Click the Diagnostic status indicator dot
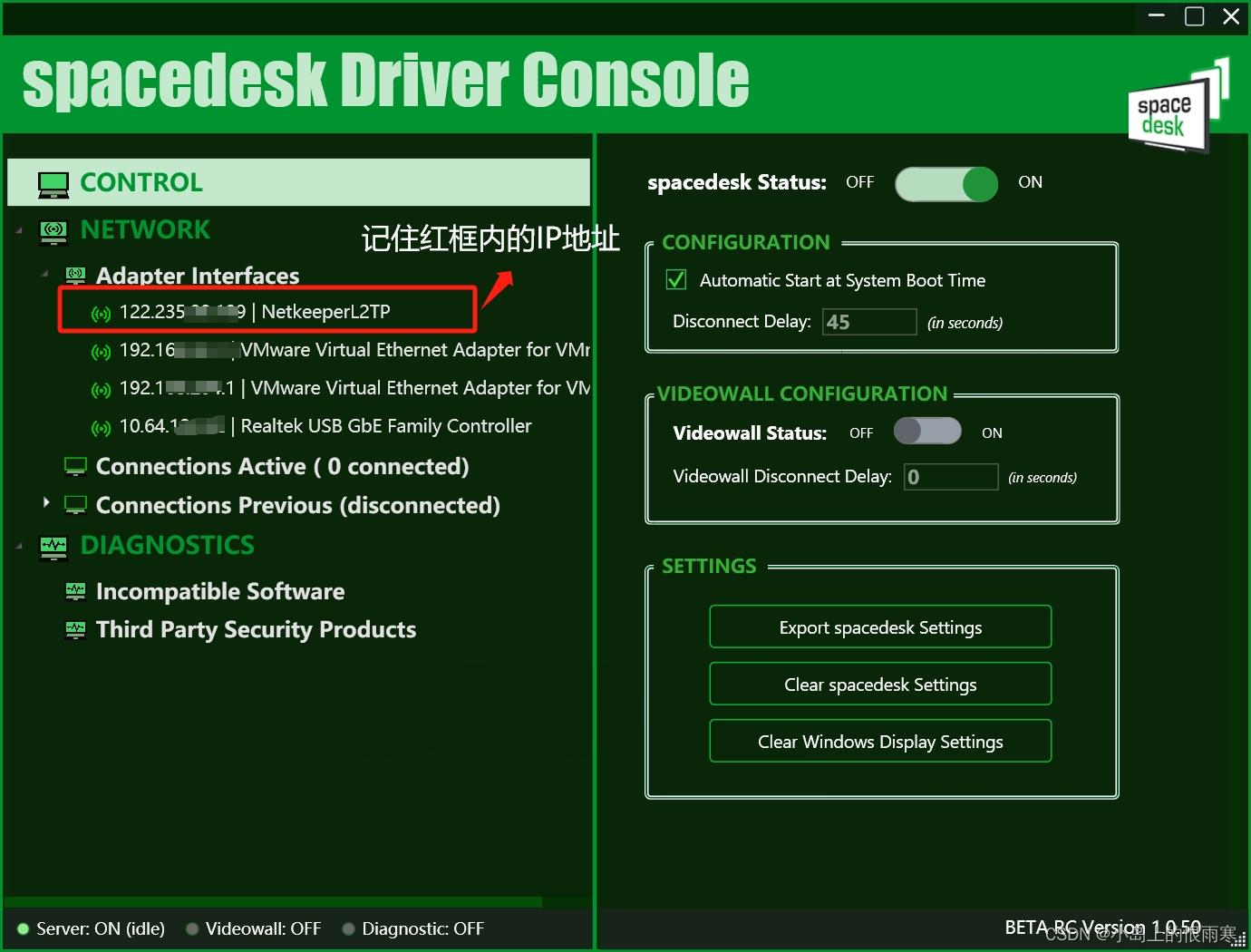 pos(348,928)
